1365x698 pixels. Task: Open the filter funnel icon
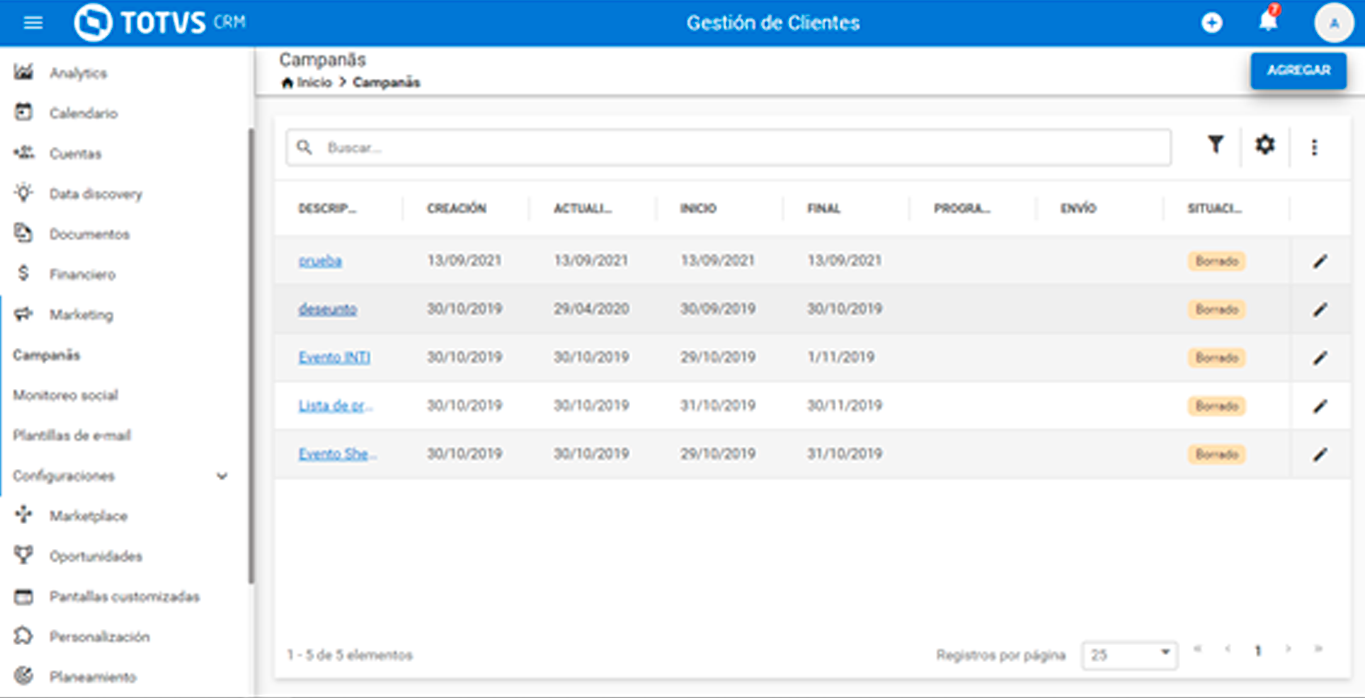click(1215, 146)
